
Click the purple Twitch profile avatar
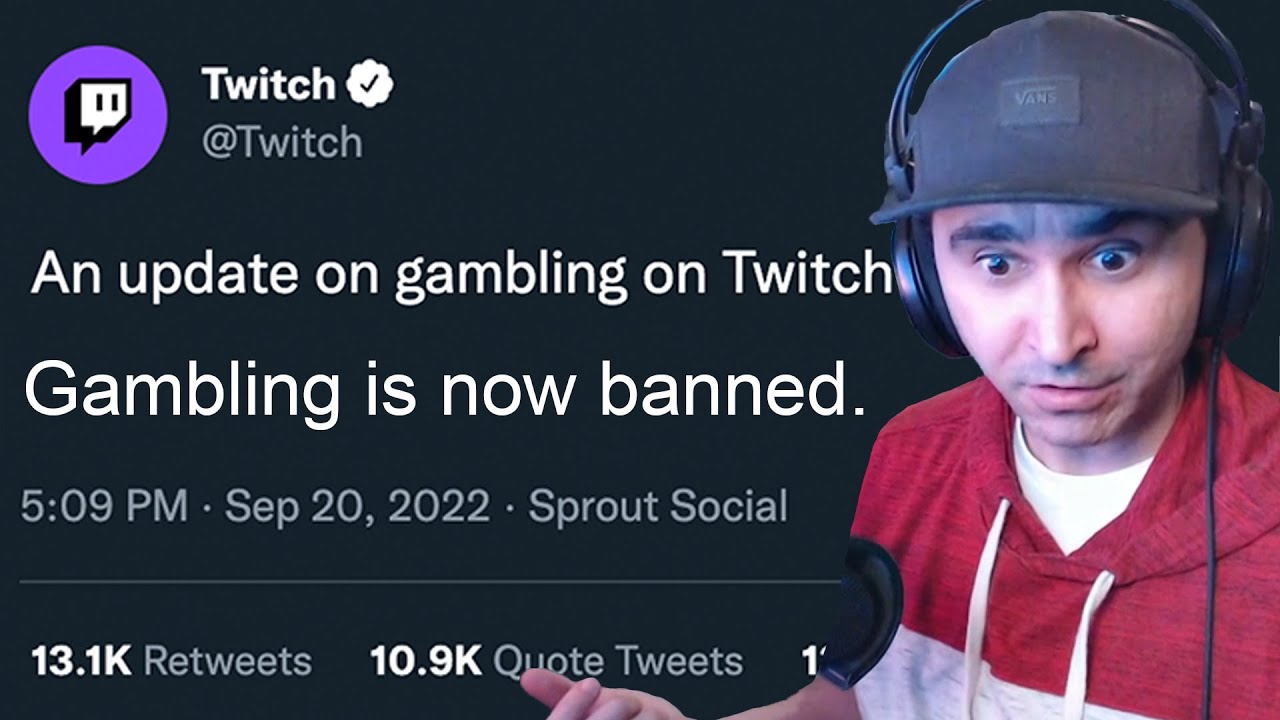(97, 115)
